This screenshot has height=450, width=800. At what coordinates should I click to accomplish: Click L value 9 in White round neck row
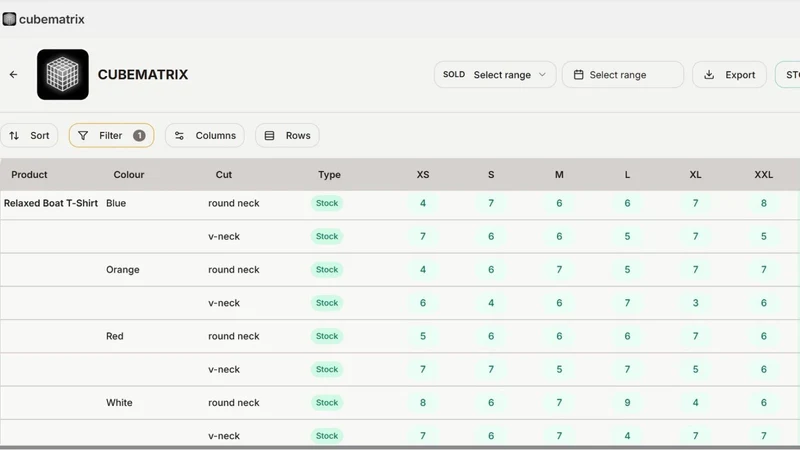pyautogui.click(x=627, y=403)
